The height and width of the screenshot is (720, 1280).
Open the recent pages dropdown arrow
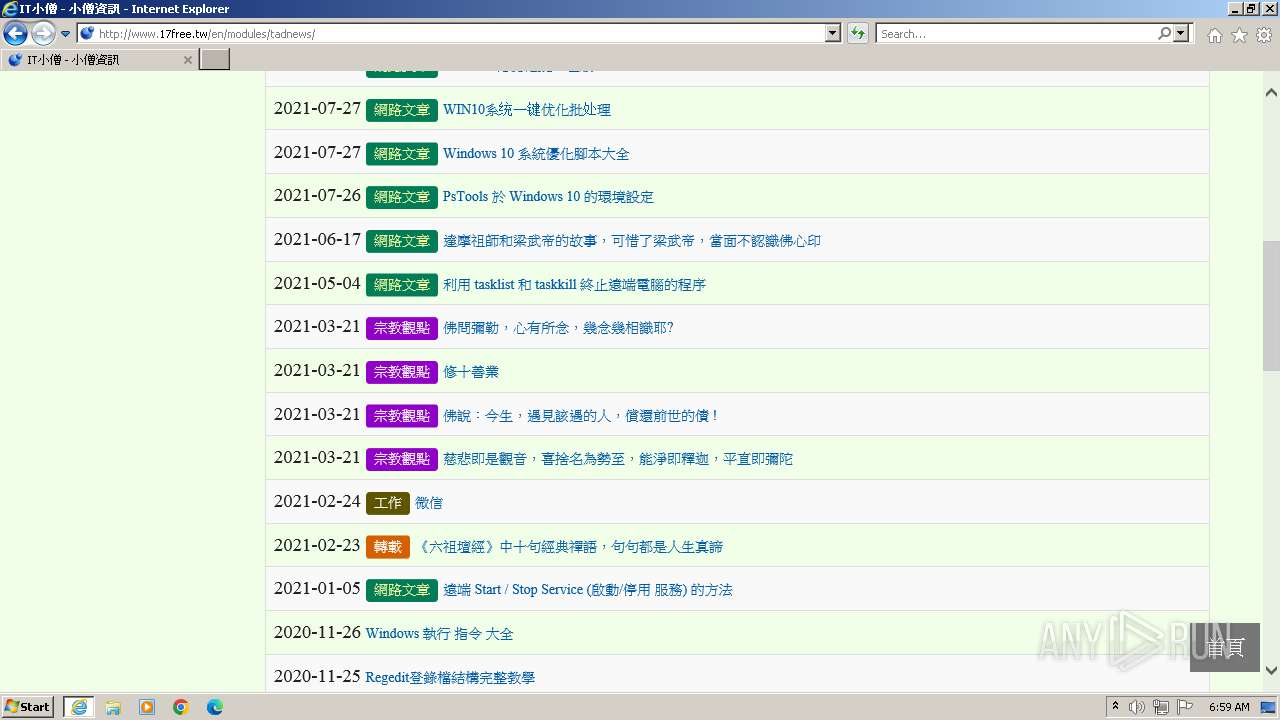click(66, 34)
